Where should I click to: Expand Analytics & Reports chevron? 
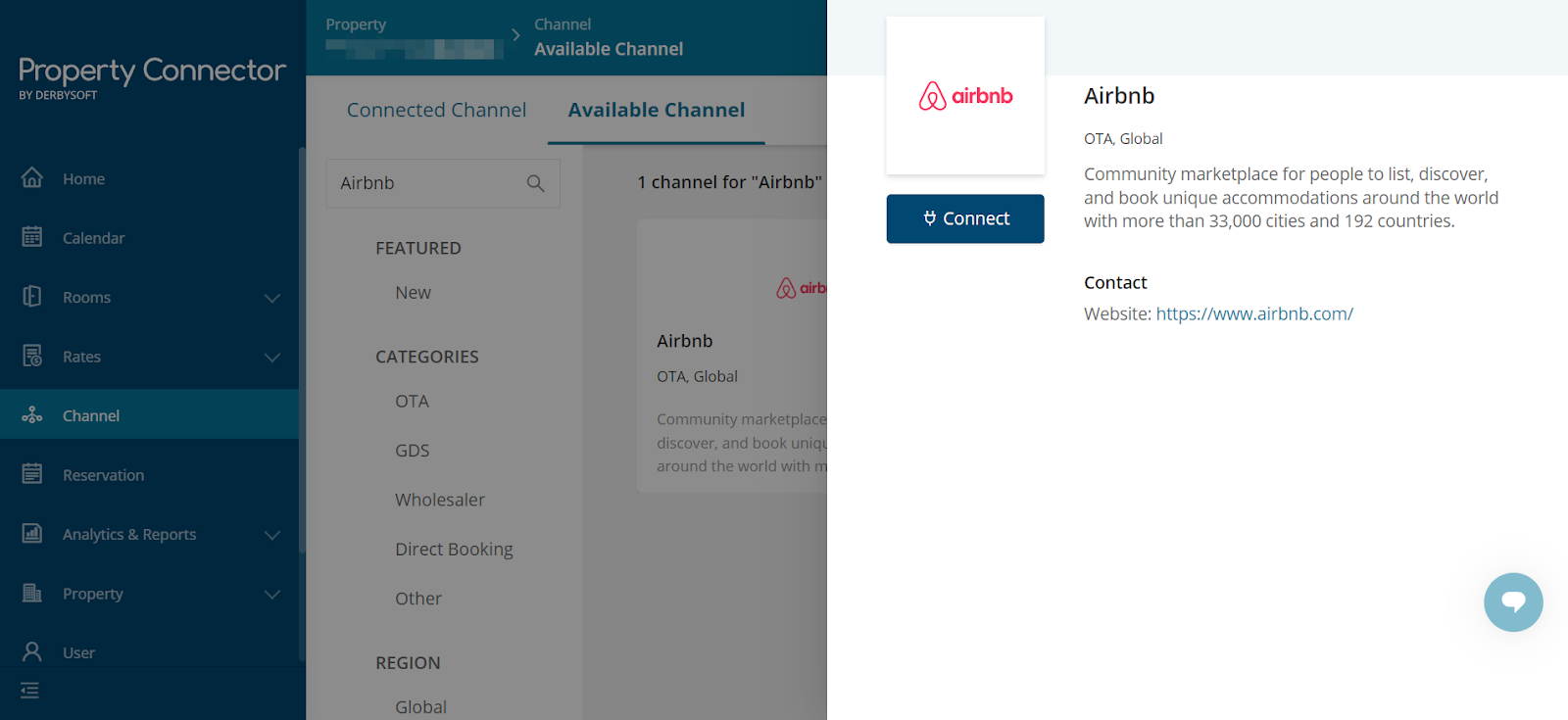tap(272, 535)
